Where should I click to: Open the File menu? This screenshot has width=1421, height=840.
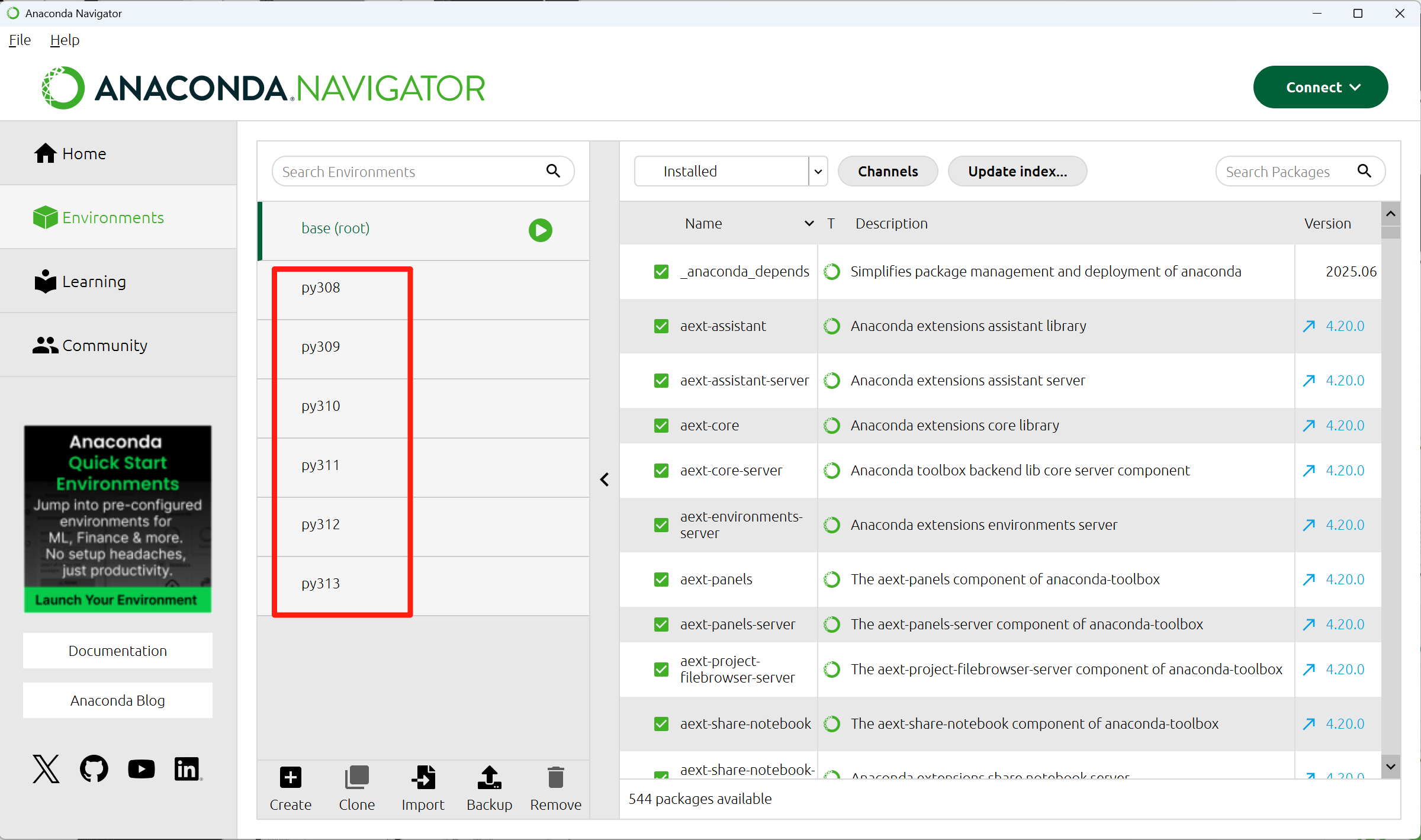tap(20, 40)
